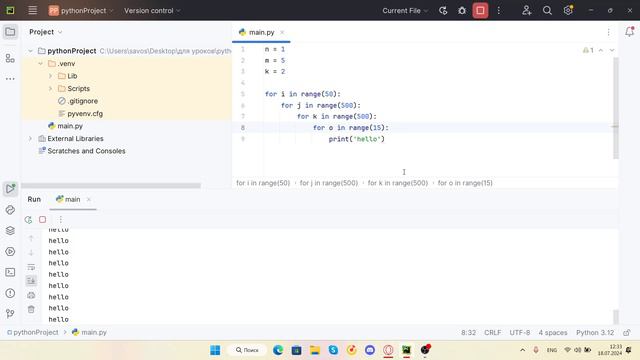Open pythonProject dropdown in title bar
The width and height of the screenshot is (640, 360).
pyautogui.click(x=81, y=11)
